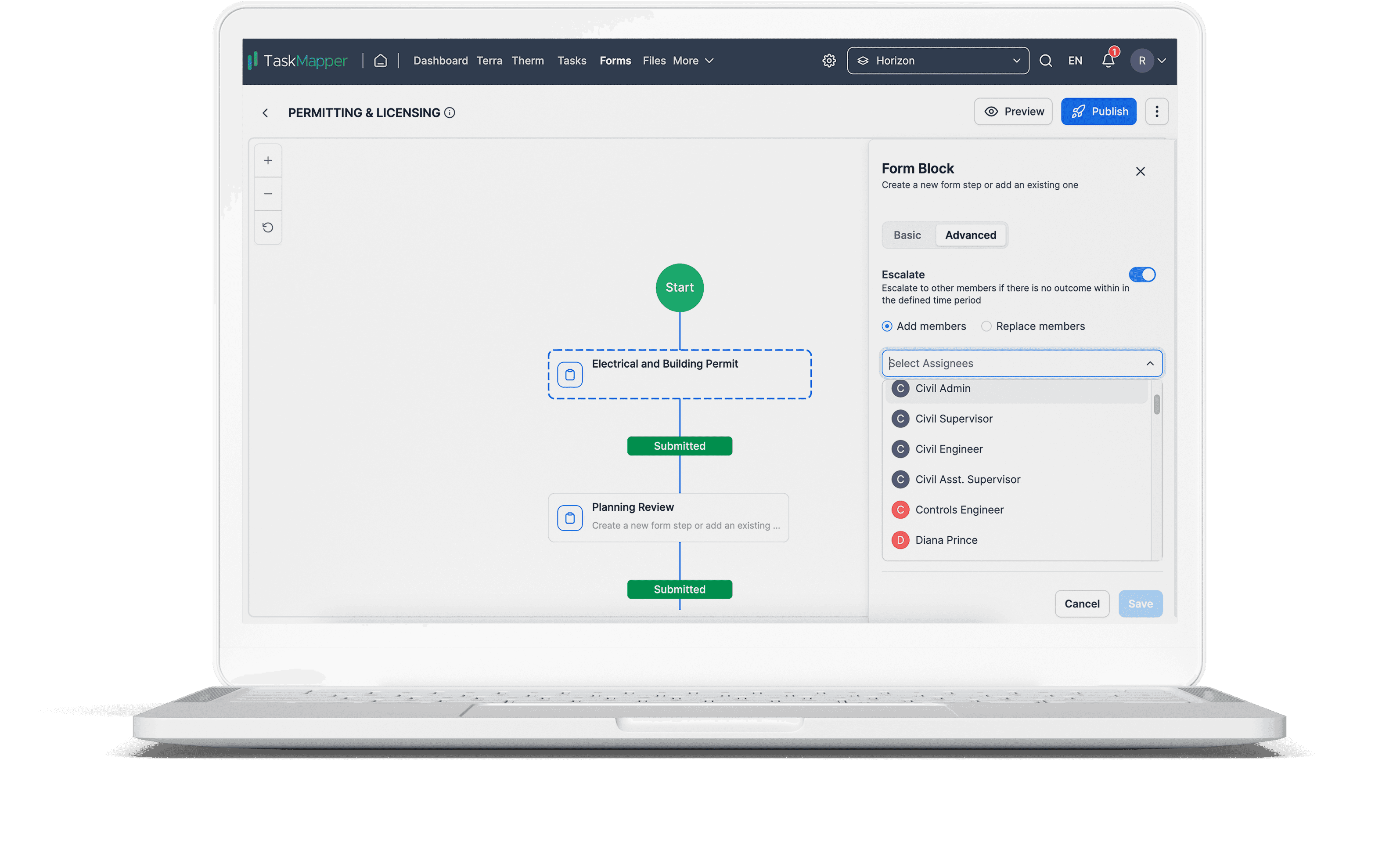Click Controls Engineer red avatar

point(900,510)
